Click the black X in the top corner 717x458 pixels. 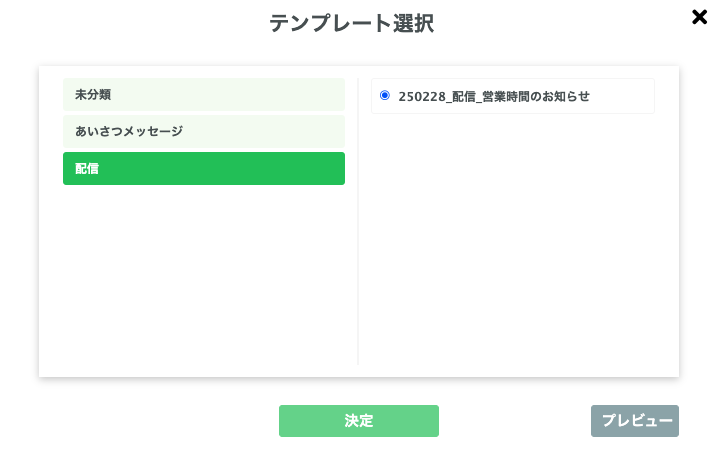pyautogui.click(x=700, y=17)
